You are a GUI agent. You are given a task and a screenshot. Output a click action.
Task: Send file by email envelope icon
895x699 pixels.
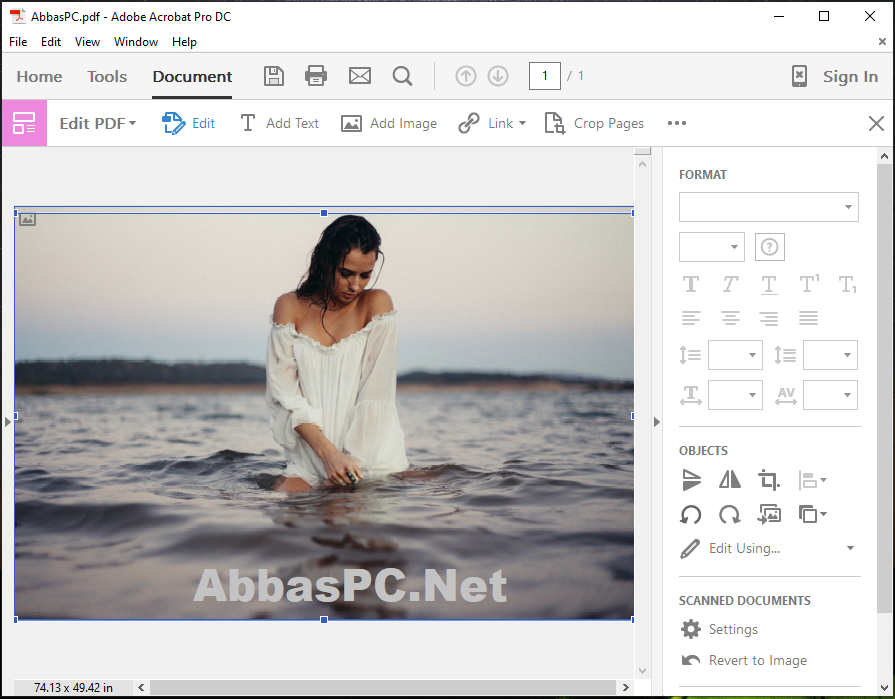click(360, 76)
